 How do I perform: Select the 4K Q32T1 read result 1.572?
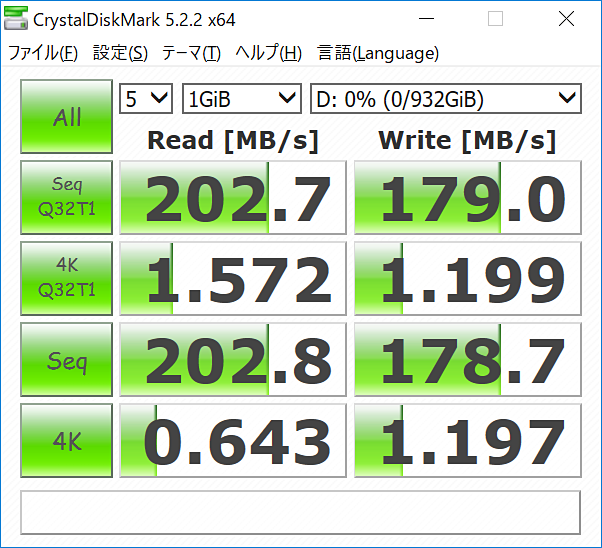pos(233,278)
